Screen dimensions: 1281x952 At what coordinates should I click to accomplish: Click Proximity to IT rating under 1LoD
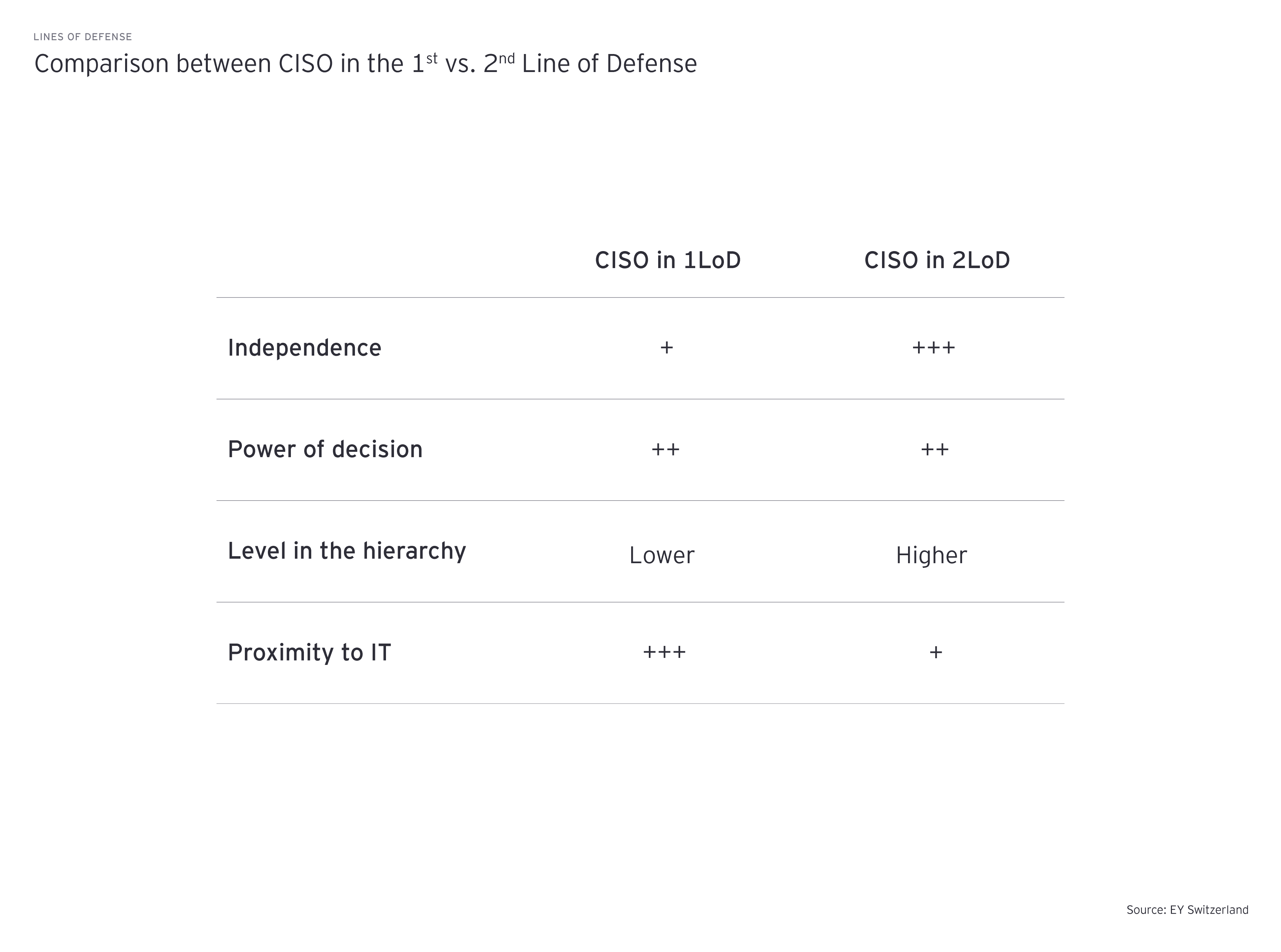[x=664, y=652]
